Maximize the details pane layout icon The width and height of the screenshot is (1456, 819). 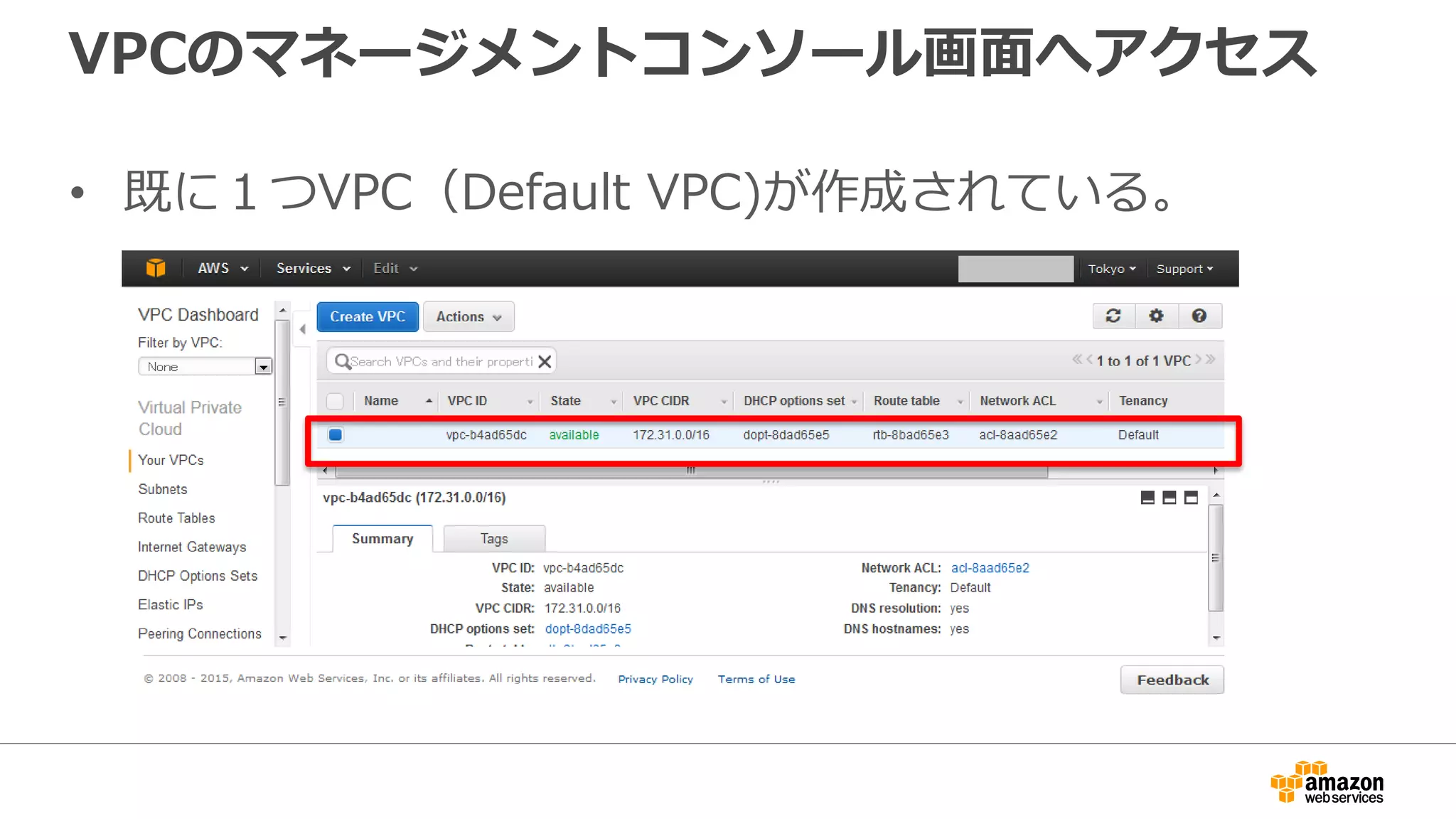[x=1192, y=498]
